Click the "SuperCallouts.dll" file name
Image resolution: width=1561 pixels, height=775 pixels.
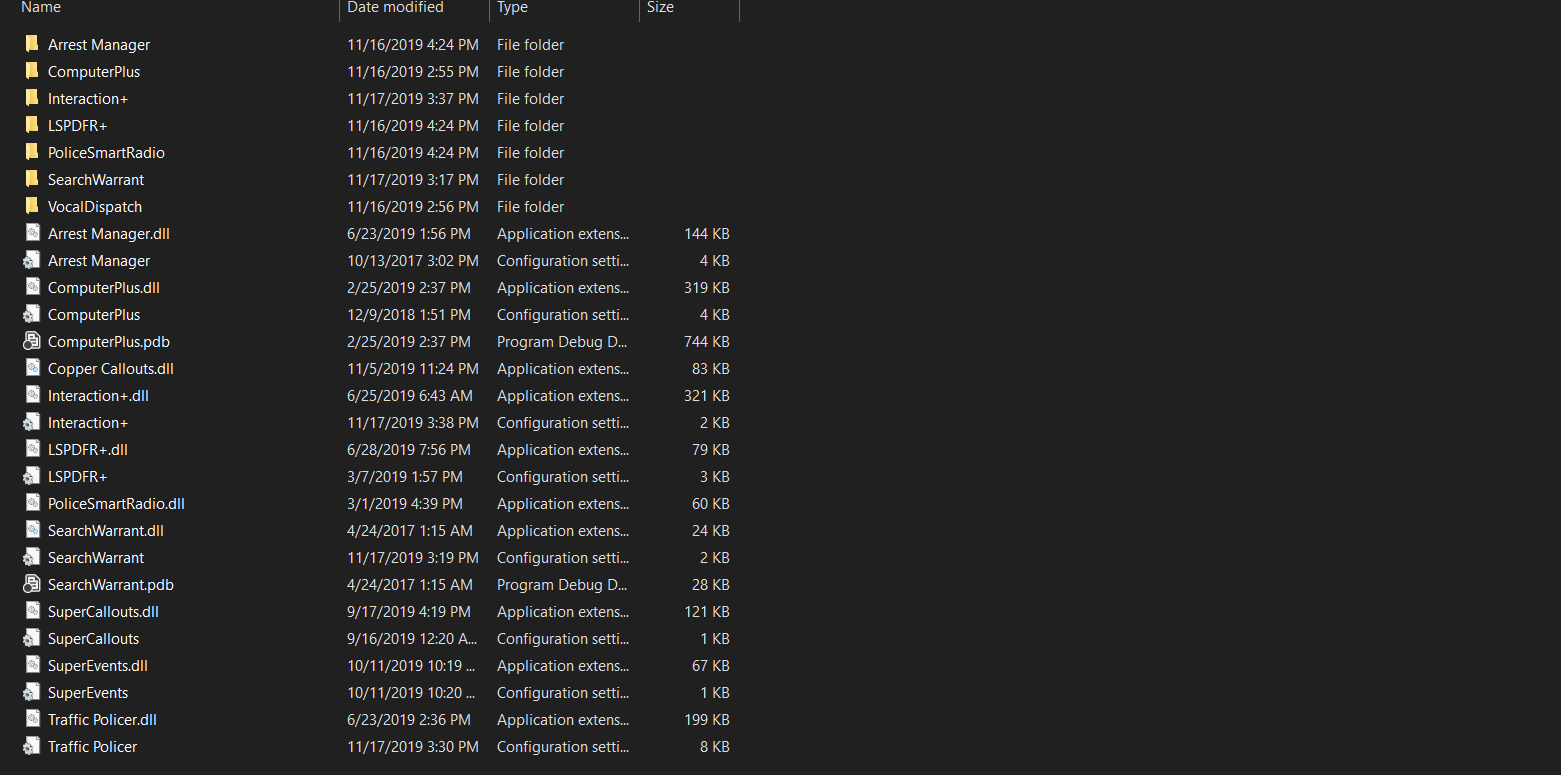[x=103, y=611]
